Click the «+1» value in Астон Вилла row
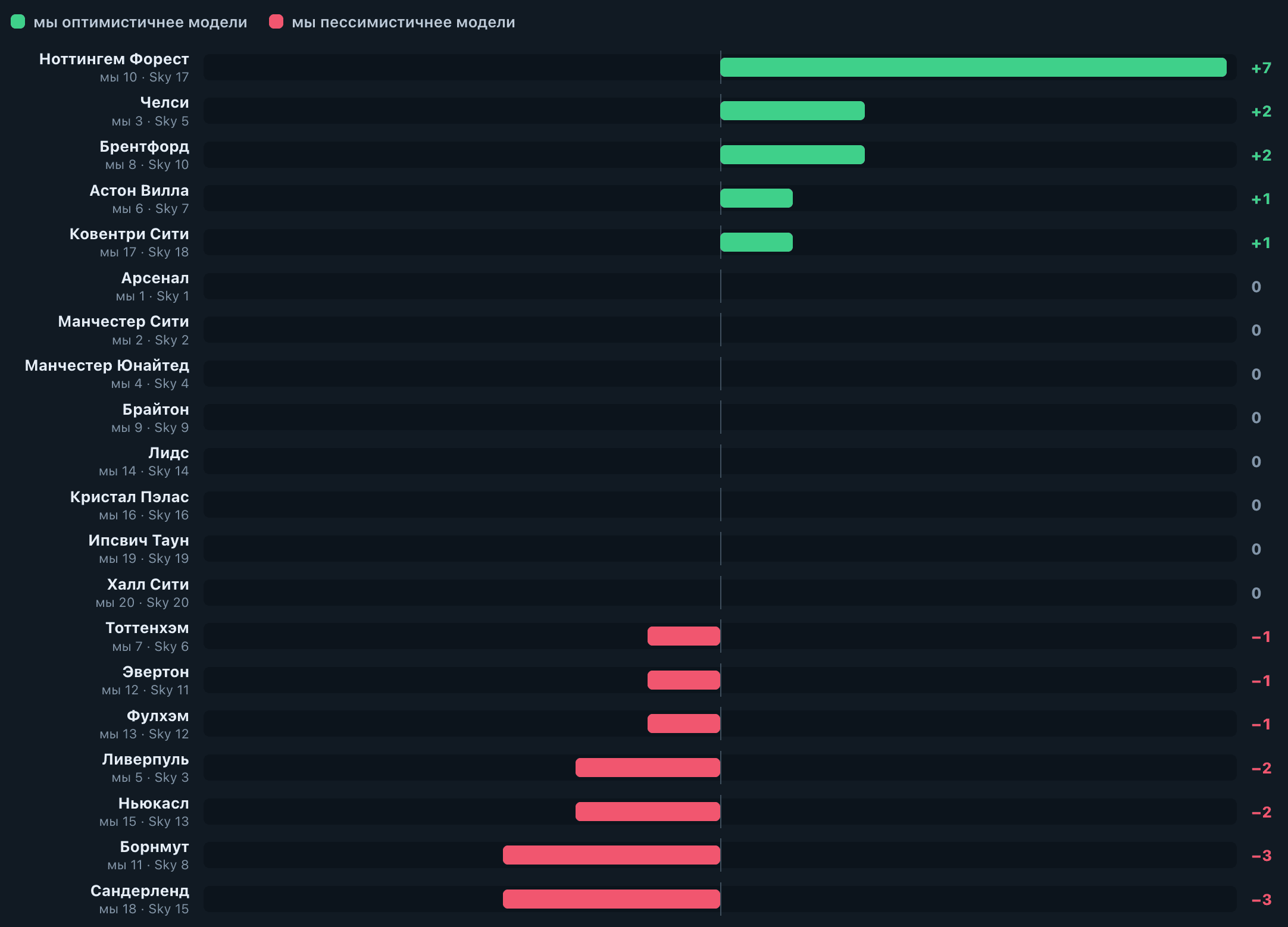 click(x=1261, y=199)
